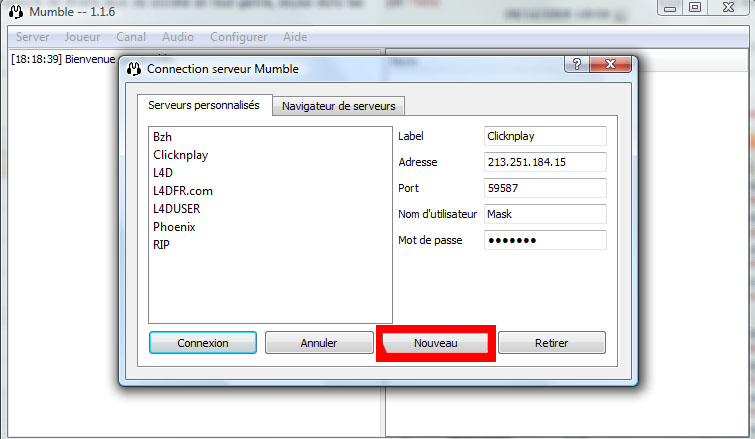Click the Port input field
The width and height of the screenshot is (755, 439).
[x=545, y=188]
